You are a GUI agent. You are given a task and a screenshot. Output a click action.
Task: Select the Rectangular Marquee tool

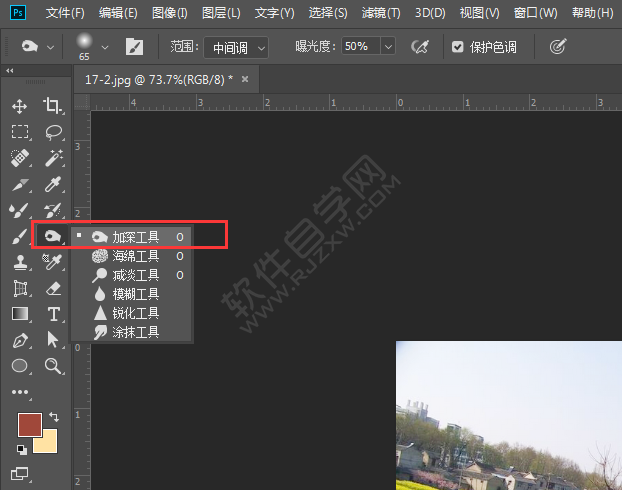(20, 132)
